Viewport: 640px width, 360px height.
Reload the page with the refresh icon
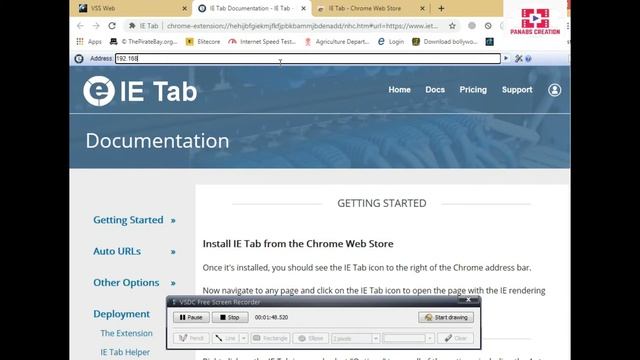coord(112,26)
